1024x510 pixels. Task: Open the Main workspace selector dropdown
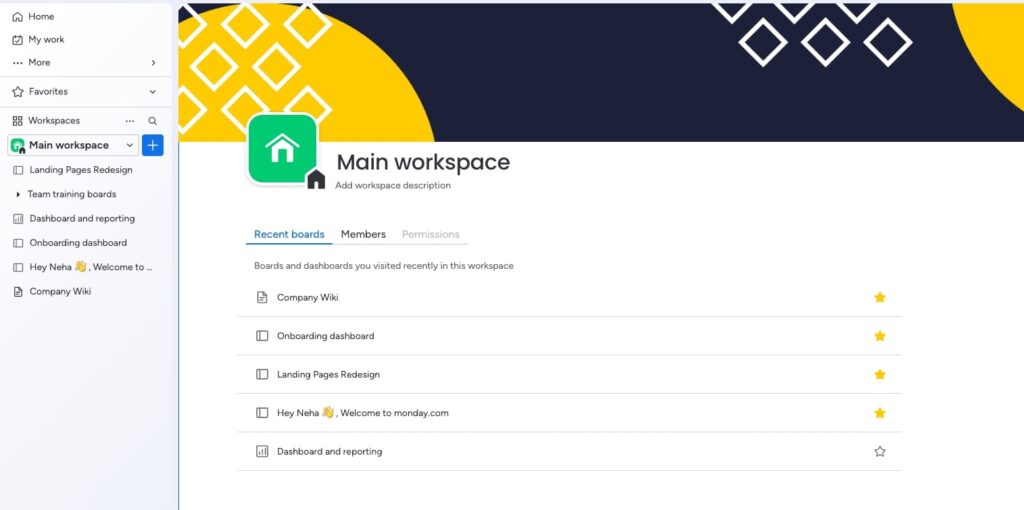tap(73, 145)
